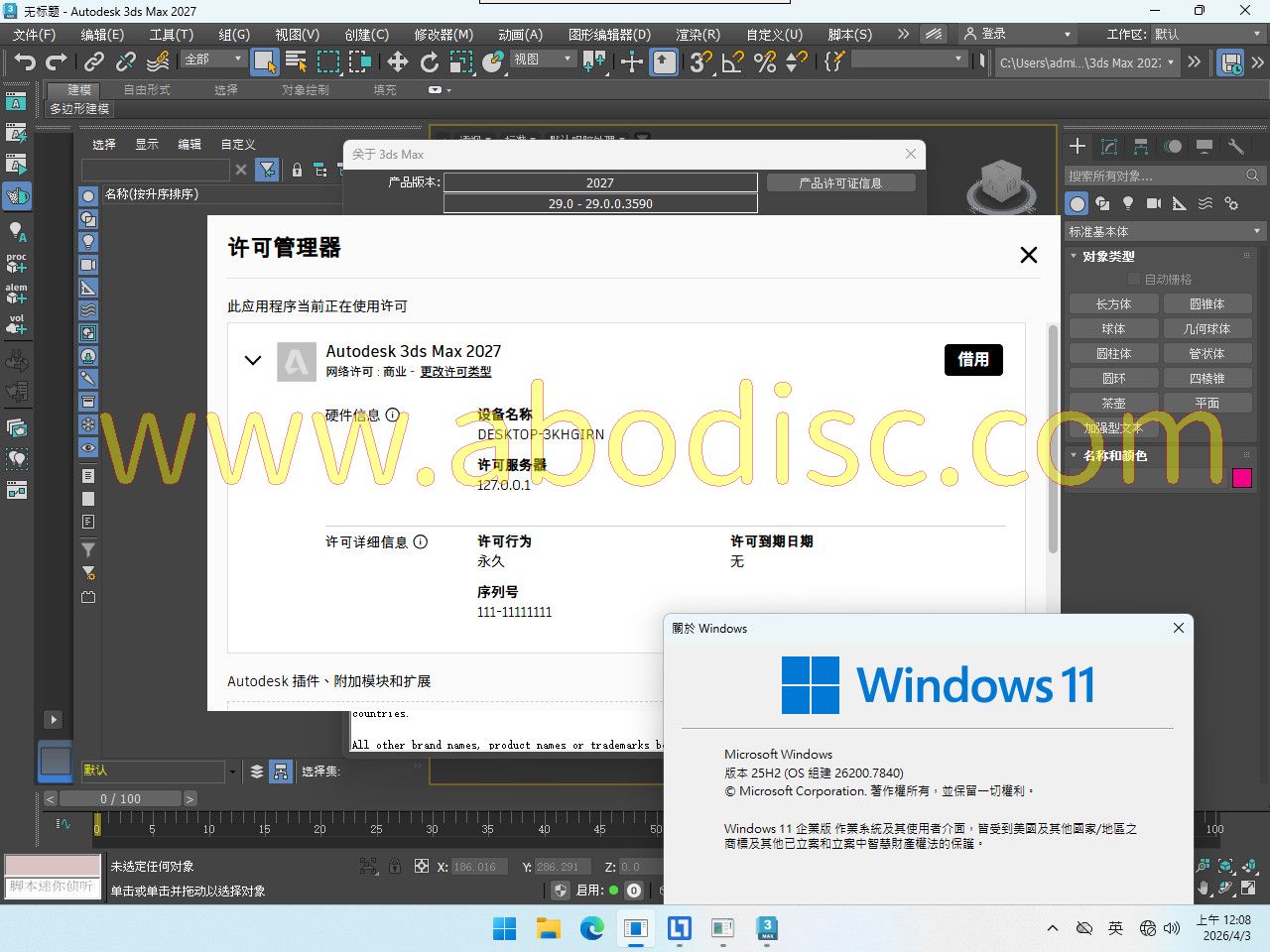Open the 修改器(M) menu
This screenshot has height=952, width=1270.
(444, 34)
